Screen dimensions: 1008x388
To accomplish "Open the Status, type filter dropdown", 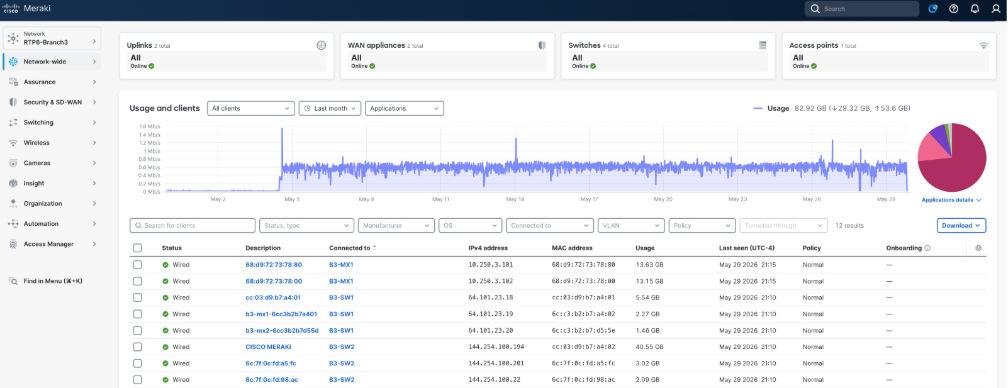I will click(307, 225).
